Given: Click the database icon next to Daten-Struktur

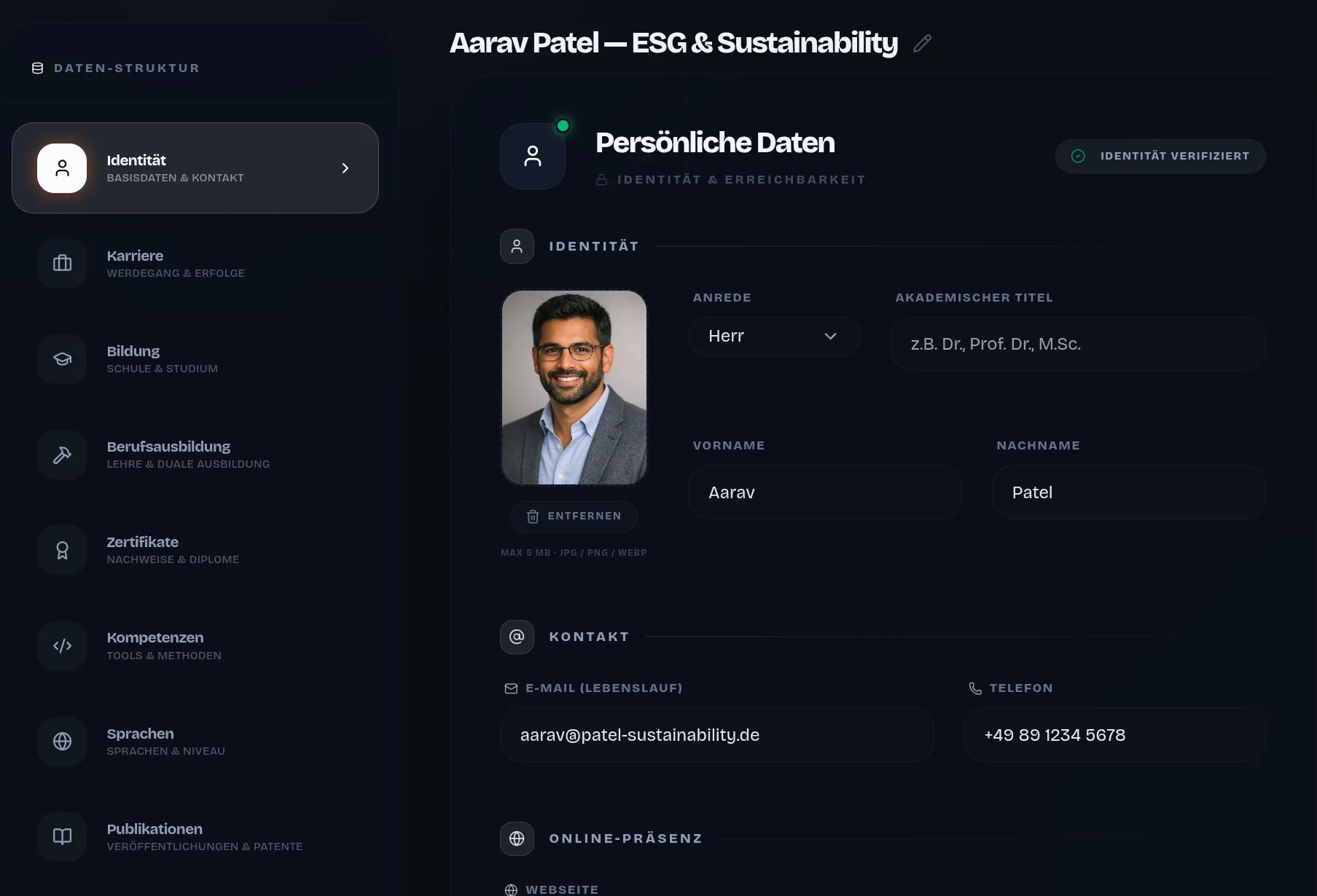Looking at the screenshot, I should (x=38, y=68).
